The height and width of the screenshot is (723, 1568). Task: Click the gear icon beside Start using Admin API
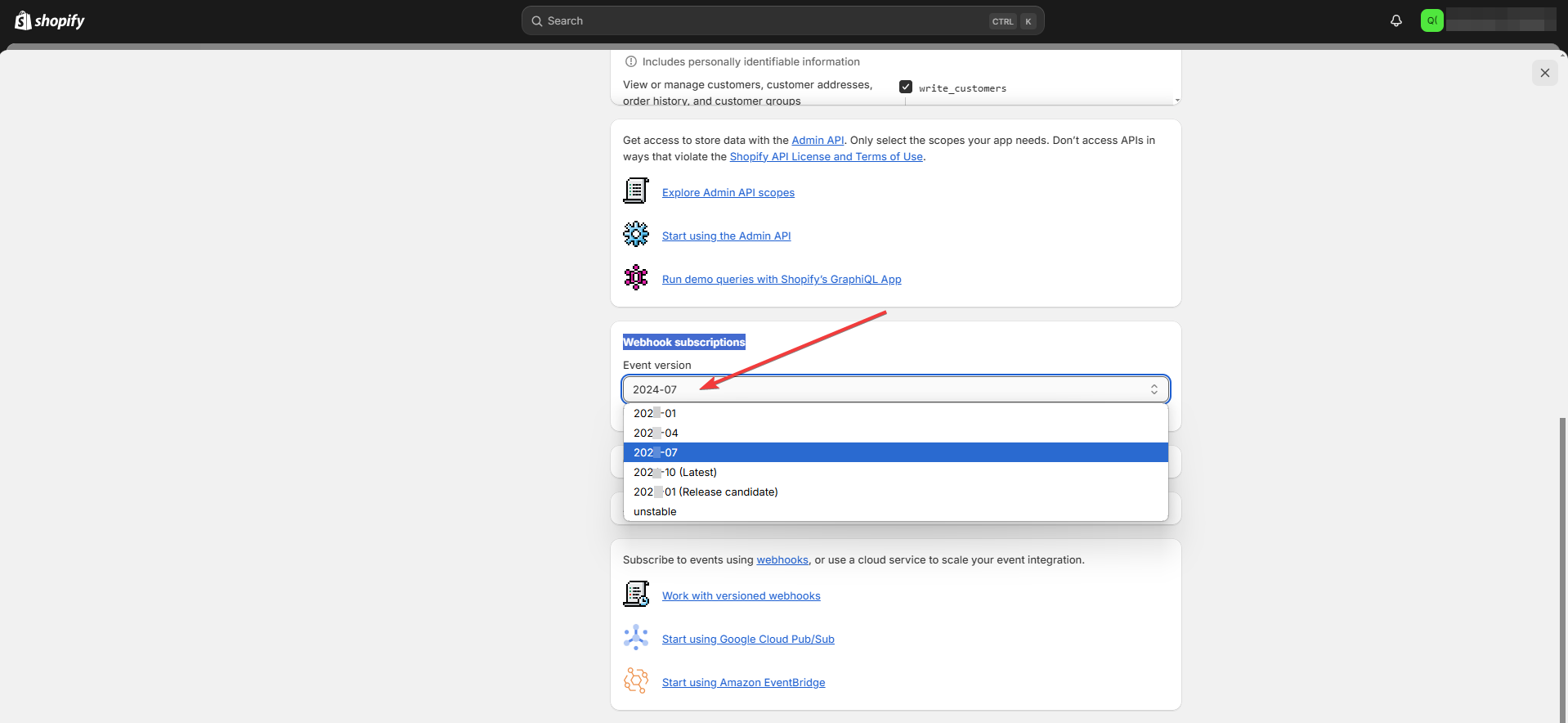636,235
